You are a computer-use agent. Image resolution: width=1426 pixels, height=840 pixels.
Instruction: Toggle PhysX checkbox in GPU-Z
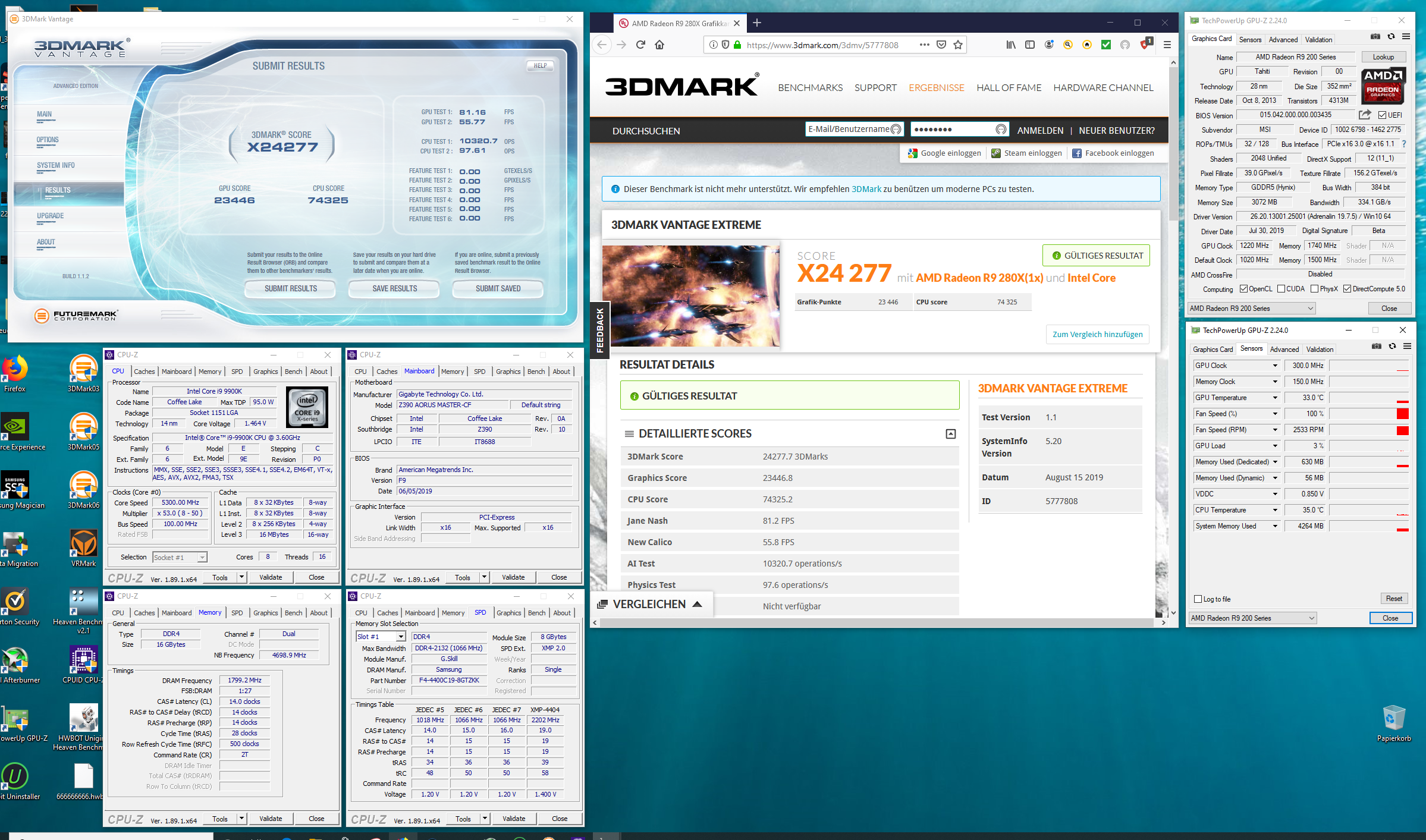coord(1314,289)
